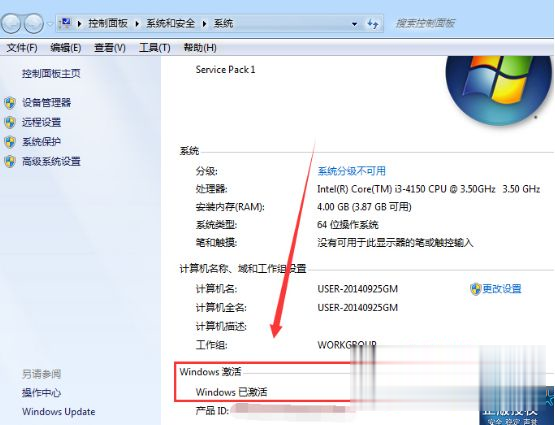Select the 分级: label
Screen dimensions: 555x425
(206, 171)
